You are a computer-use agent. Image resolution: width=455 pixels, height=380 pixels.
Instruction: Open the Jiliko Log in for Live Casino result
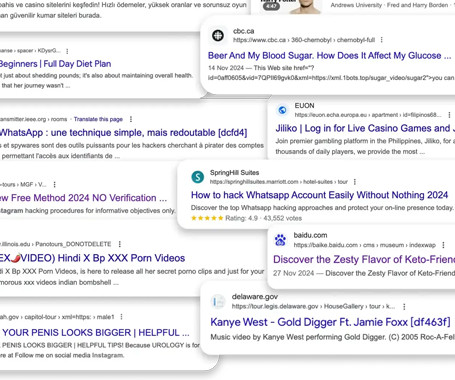[365, 128]
